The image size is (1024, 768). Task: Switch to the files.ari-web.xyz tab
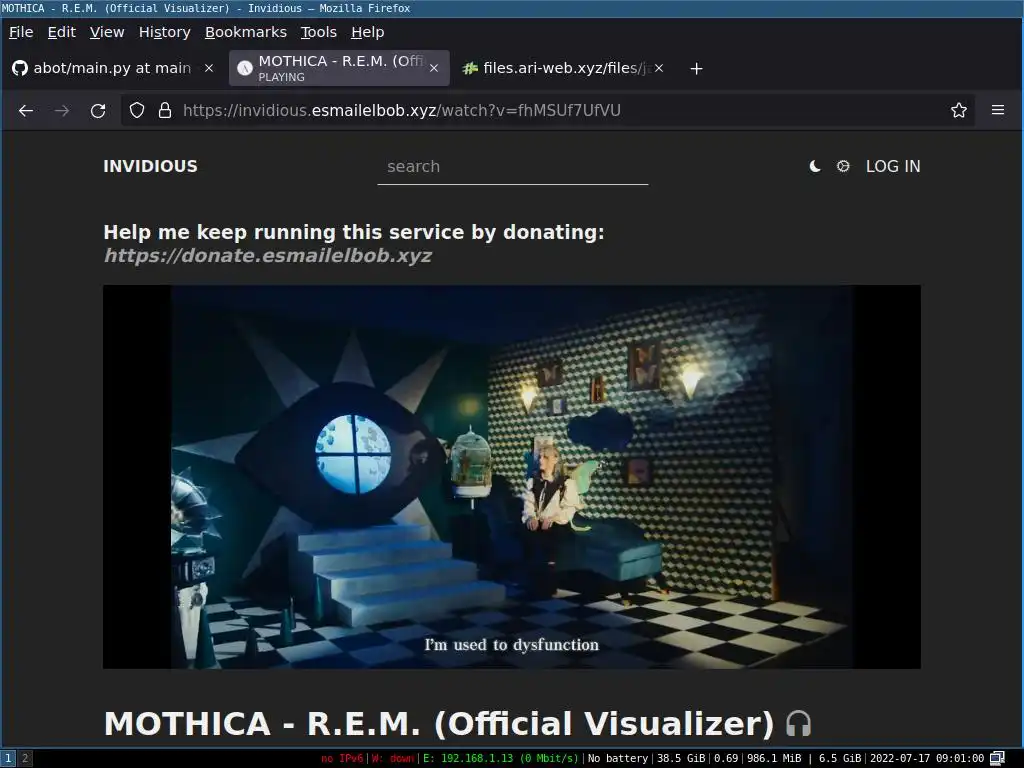tap(563, 68)
